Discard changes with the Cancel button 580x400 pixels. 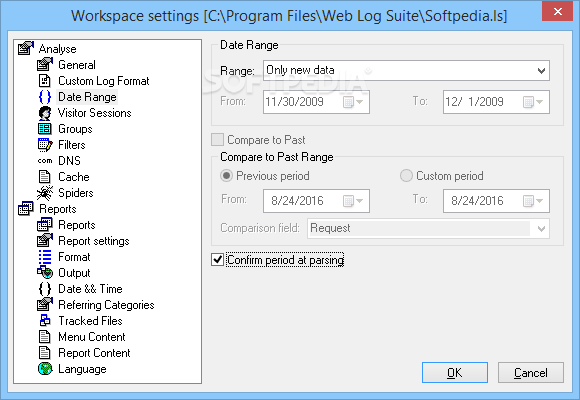(x=531, y=373)
